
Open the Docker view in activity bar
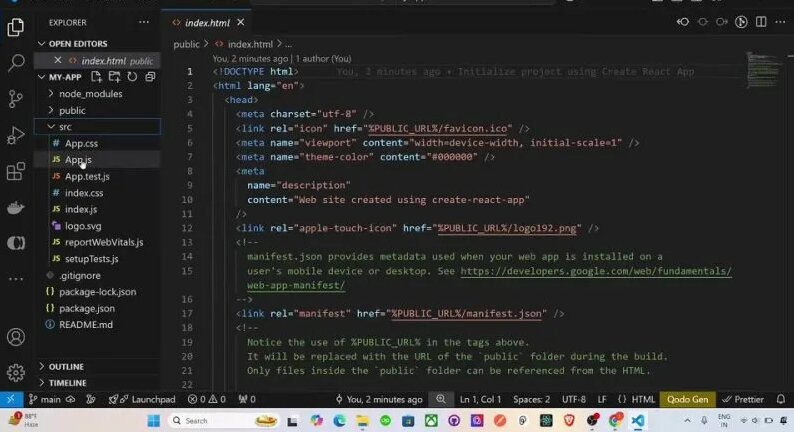point(16,208)
